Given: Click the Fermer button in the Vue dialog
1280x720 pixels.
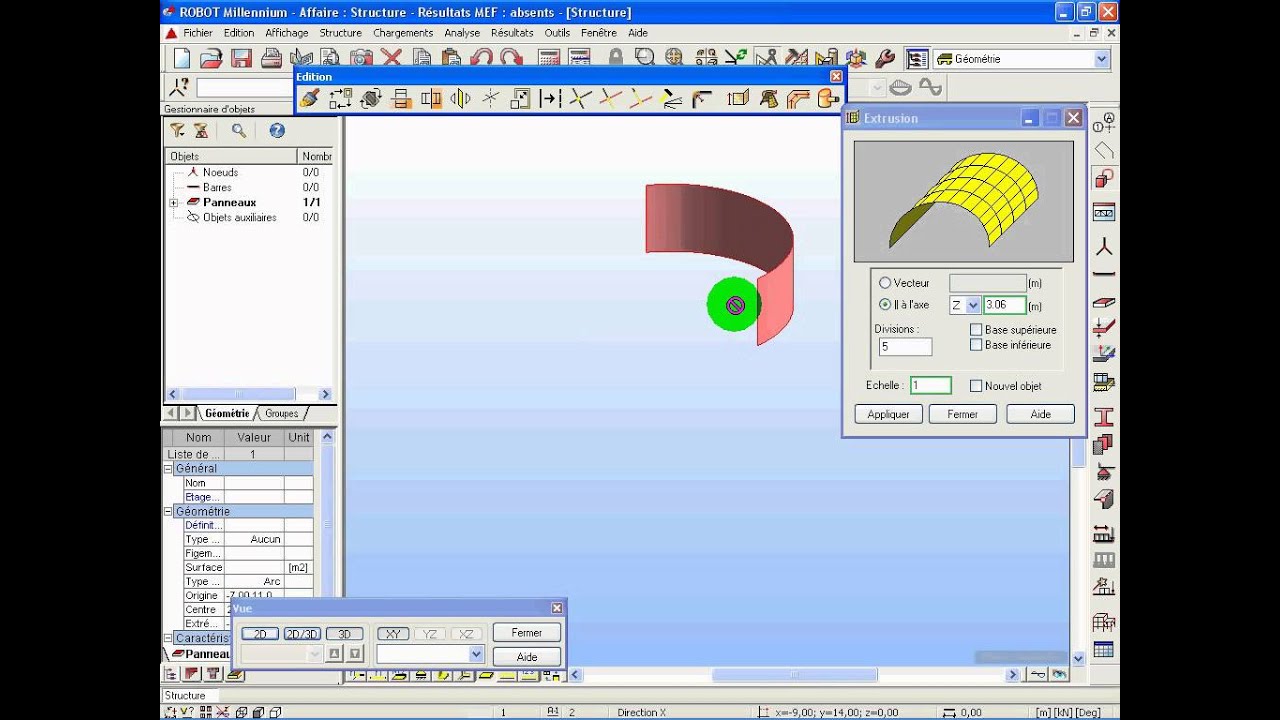Looking at the screenshot, I should 527,633.
